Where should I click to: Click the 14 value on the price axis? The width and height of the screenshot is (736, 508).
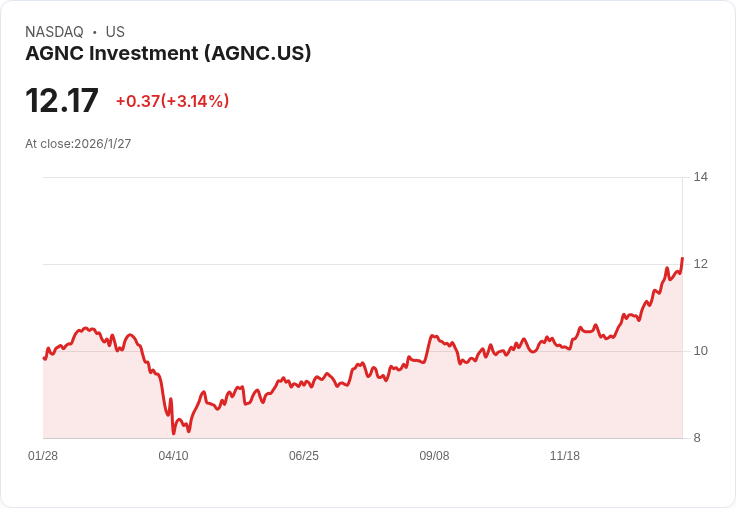coord(701,177)
